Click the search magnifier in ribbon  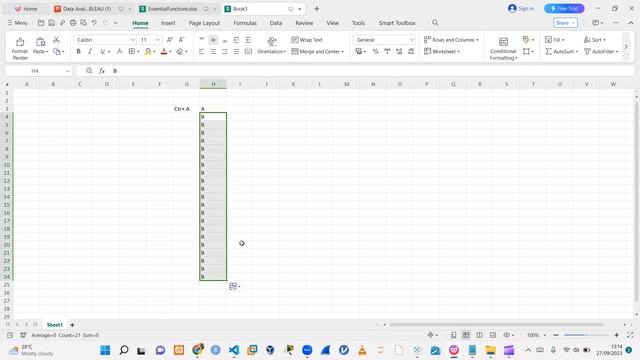[435, 23]
